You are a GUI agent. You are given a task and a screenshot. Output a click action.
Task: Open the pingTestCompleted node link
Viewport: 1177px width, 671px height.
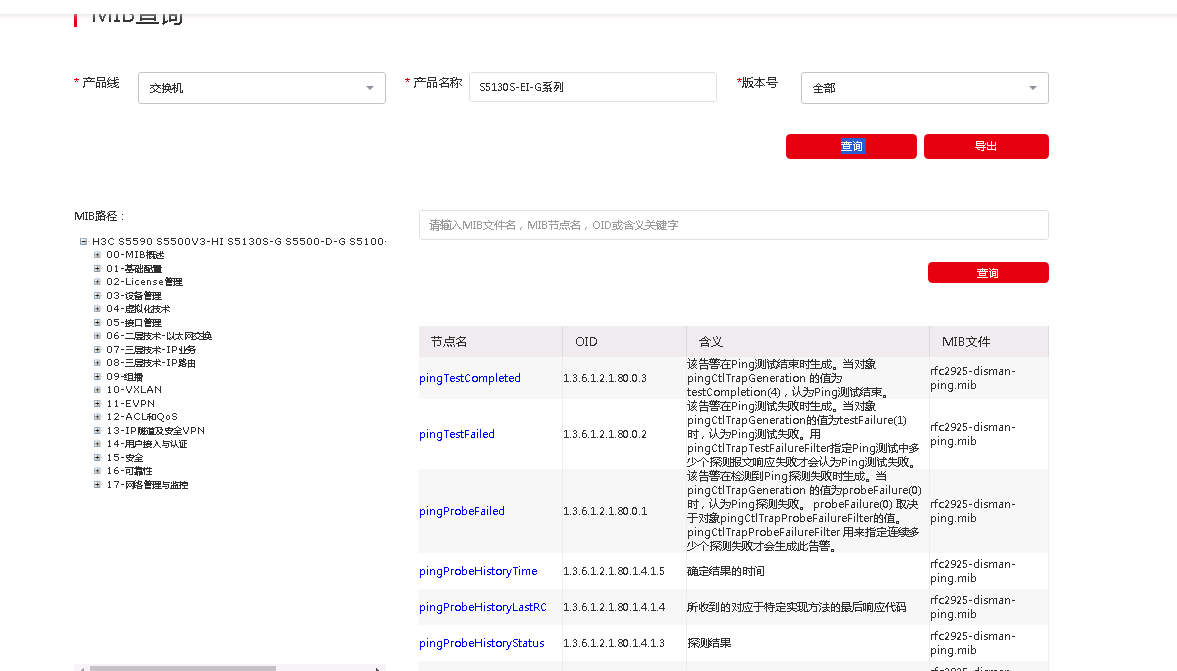(470, 378)
